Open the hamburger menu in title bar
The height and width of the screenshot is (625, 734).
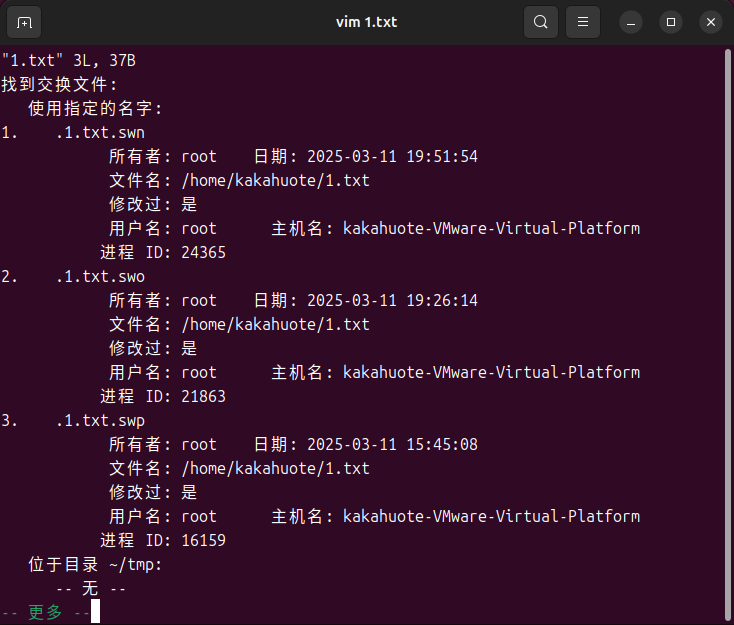[584, 21]
